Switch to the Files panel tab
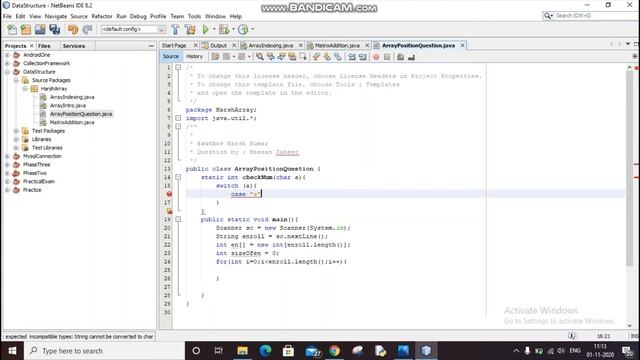The image size is (640, 360). tap(44, 46)
